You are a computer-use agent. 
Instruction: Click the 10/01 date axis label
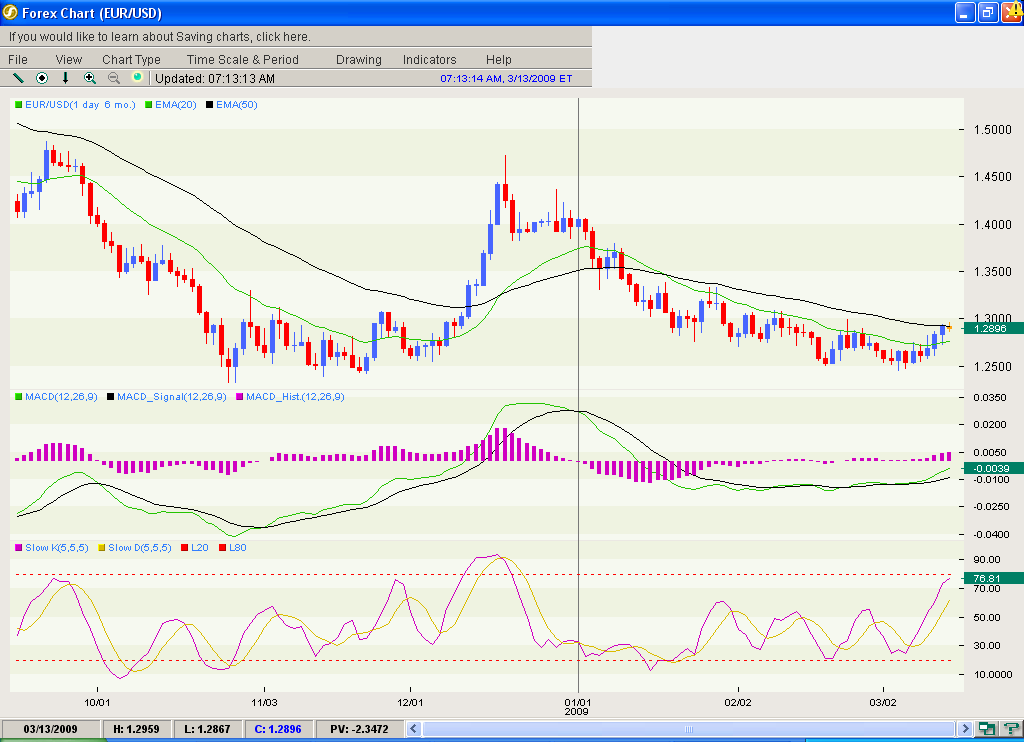pyautogui.click(x=97, y=702)
